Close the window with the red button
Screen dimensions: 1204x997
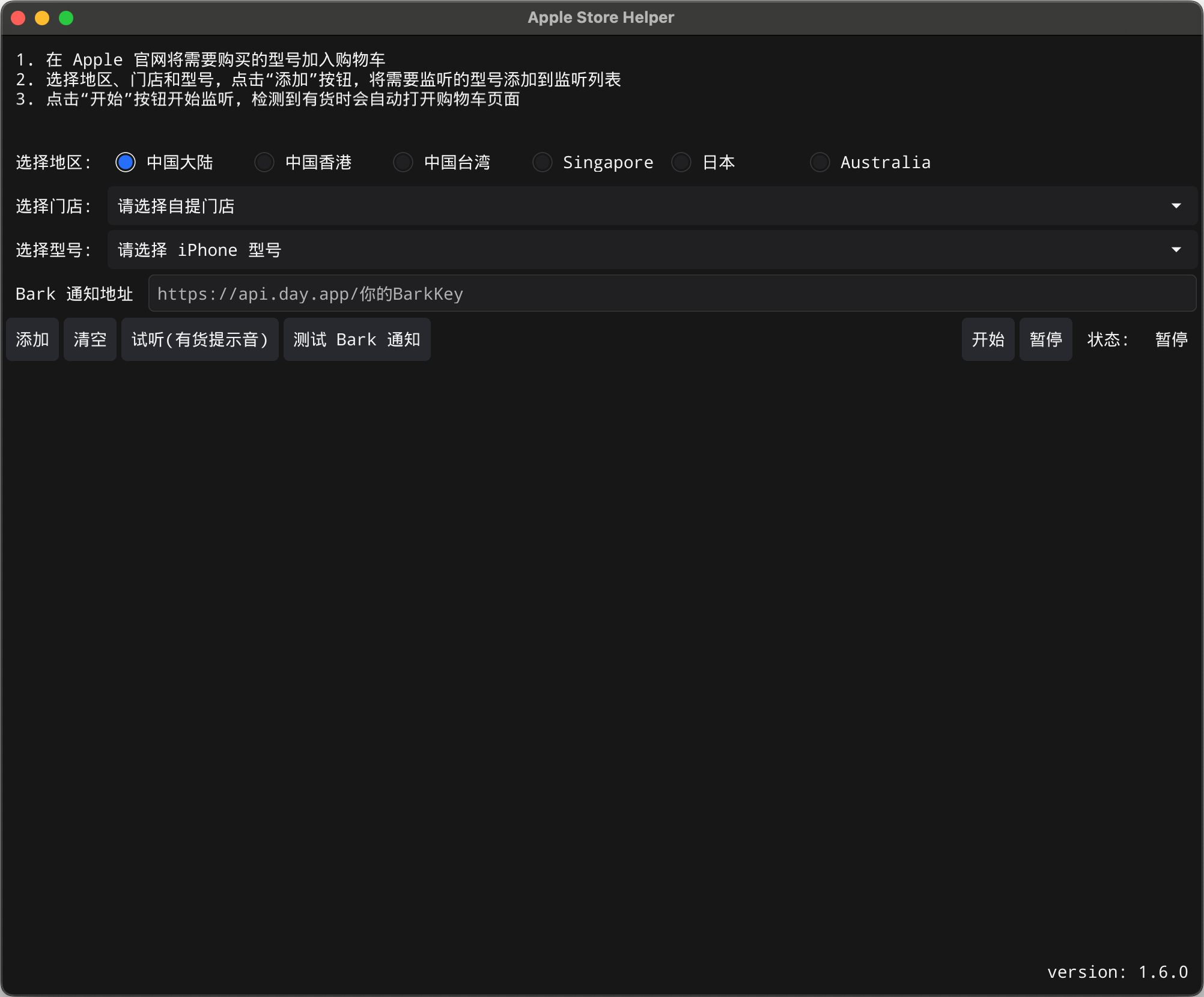pyautogui.click(x=18, y=18)
